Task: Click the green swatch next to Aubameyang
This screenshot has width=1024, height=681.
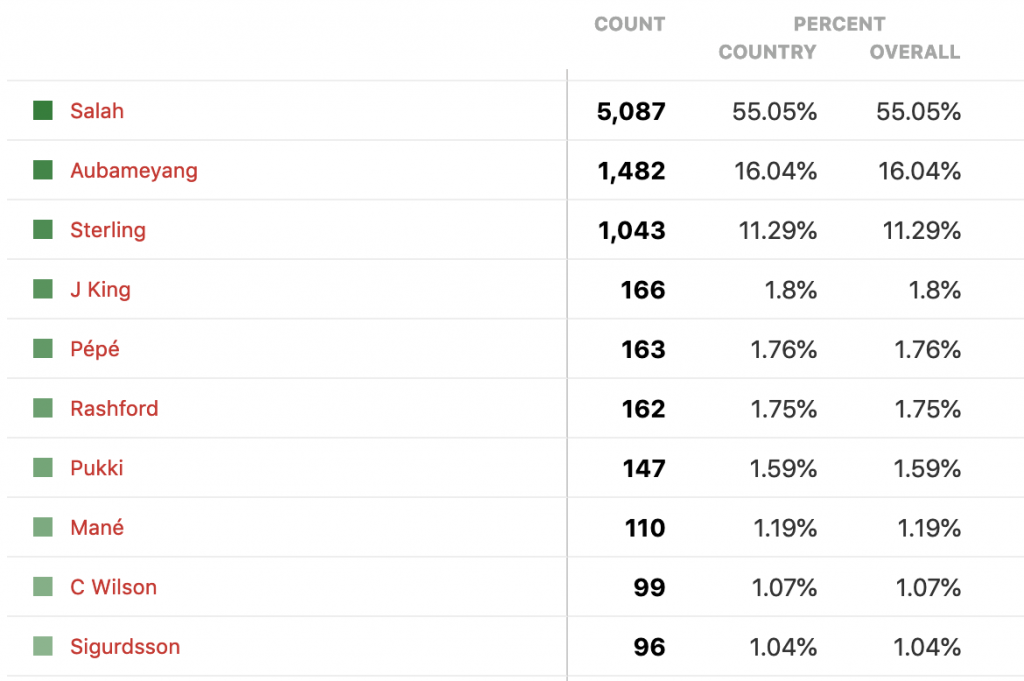Action: click(43, 170)
